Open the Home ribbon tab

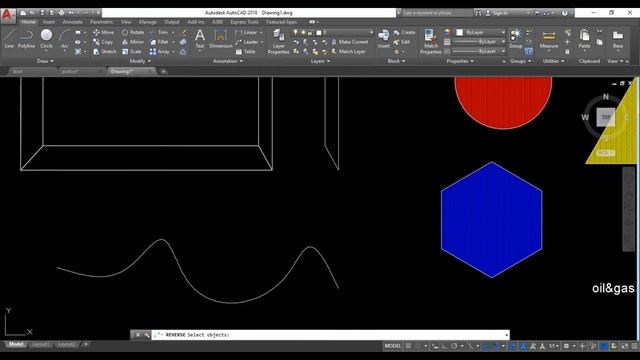(x=28, y=22)
